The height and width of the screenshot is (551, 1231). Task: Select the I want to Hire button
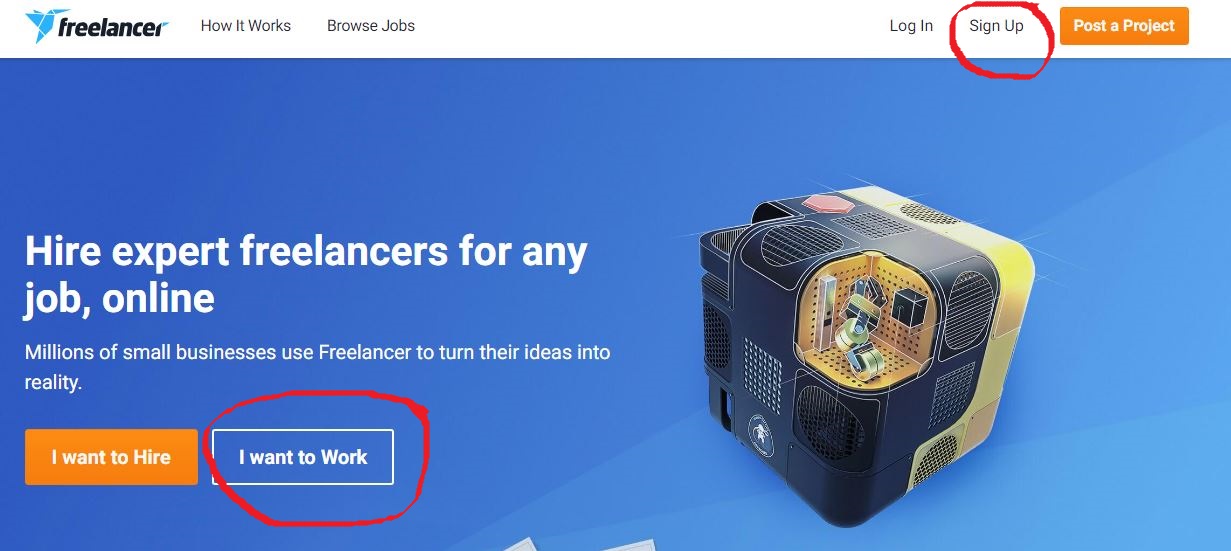coord(111,457)
